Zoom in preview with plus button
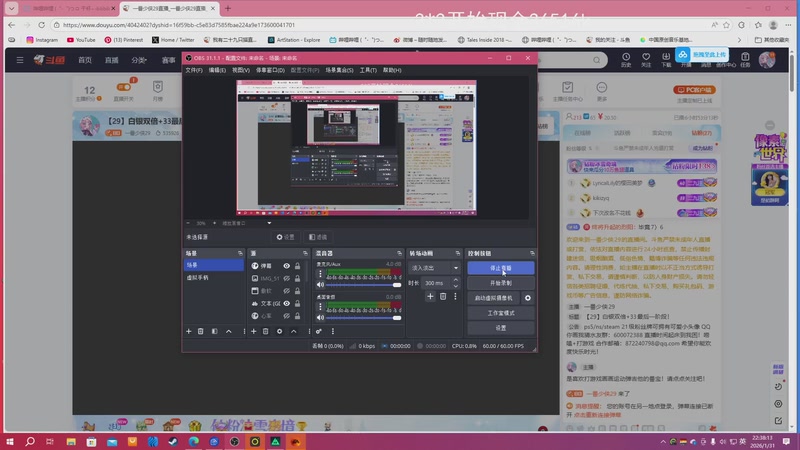Screen dimensions: 800x450 click(214, 223)
